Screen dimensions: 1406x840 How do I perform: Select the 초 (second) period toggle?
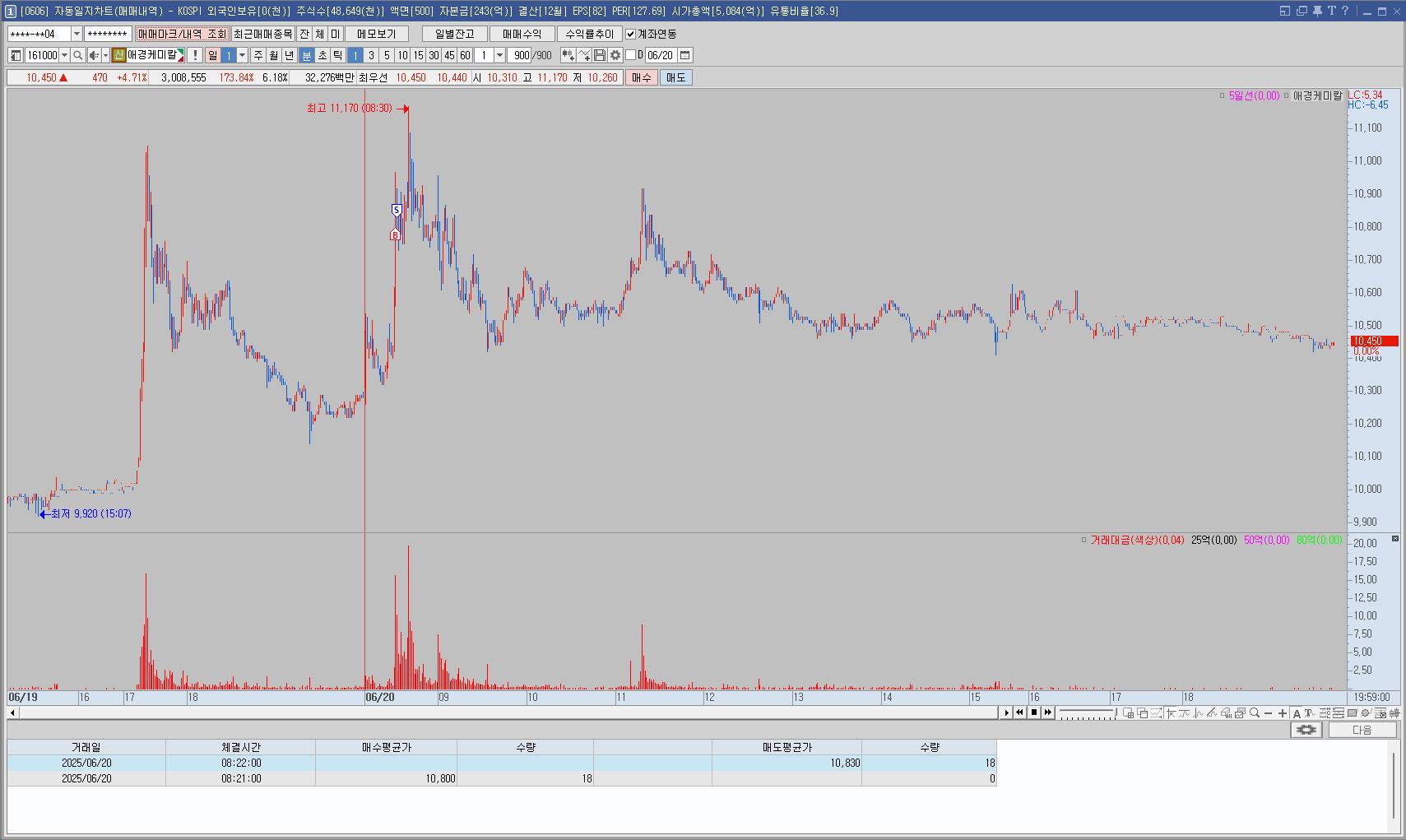[x=322, y=55]
